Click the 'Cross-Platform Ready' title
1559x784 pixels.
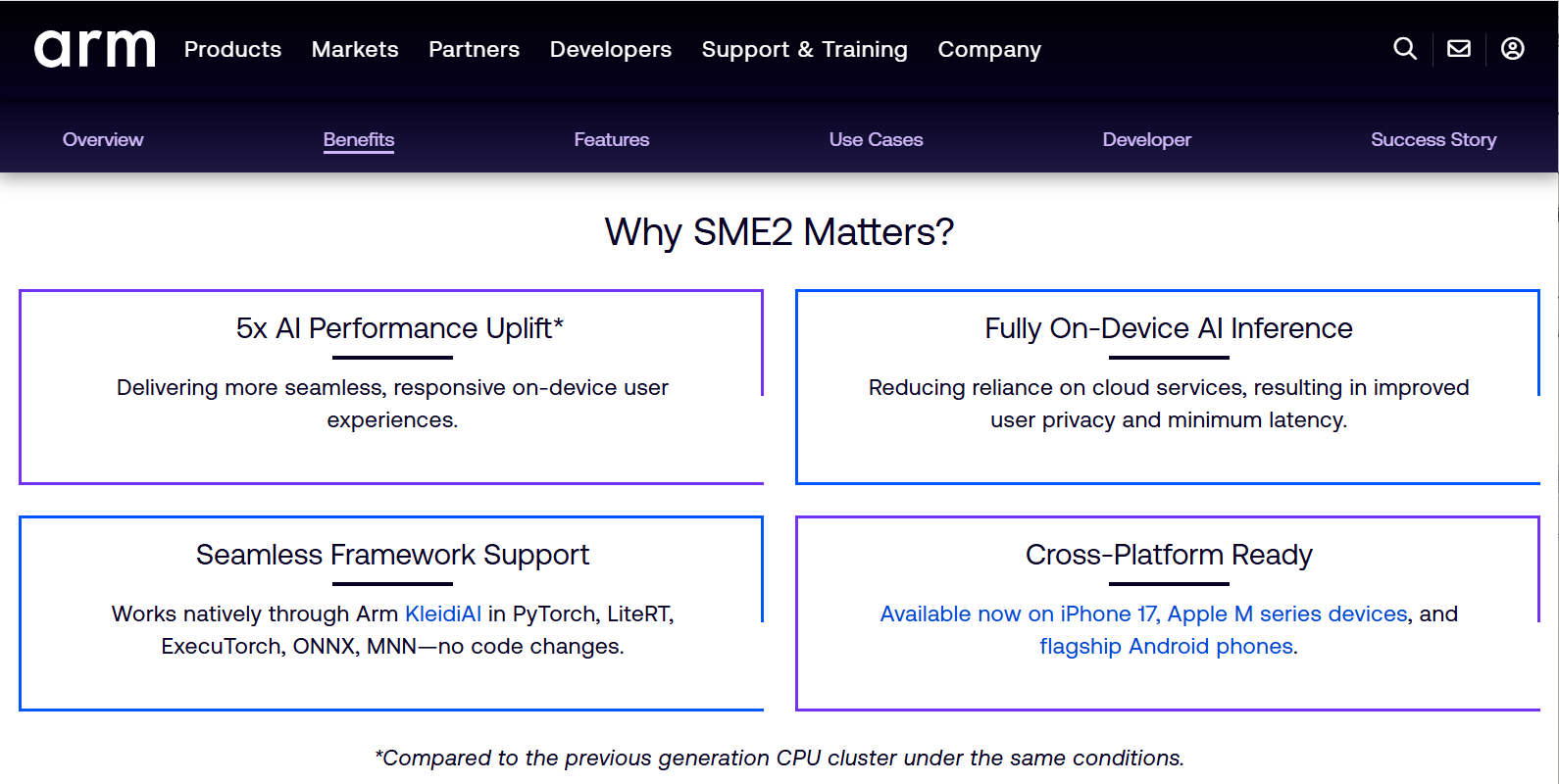click(x=1169, y=555)
